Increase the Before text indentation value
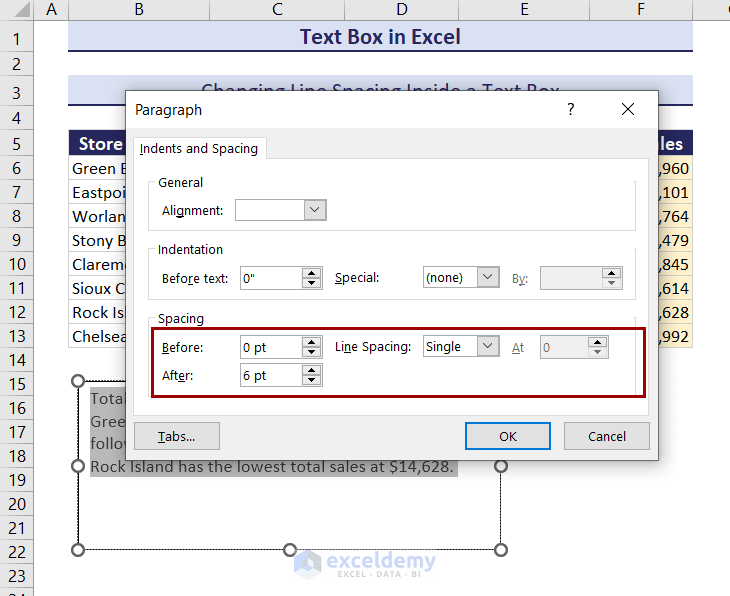The image size is (730, 596). pos(311,273)
